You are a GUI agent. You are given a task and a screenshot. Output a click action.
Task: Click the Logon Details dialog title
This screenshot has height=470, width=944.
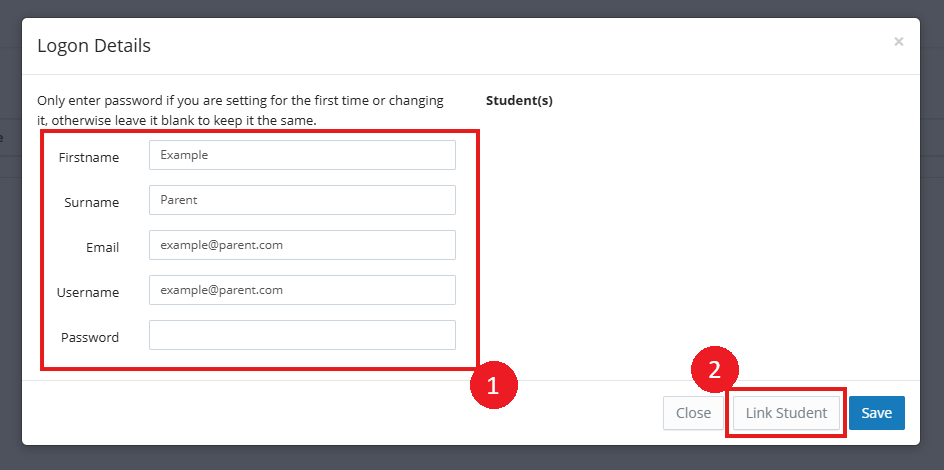click(x=94, y=46)
